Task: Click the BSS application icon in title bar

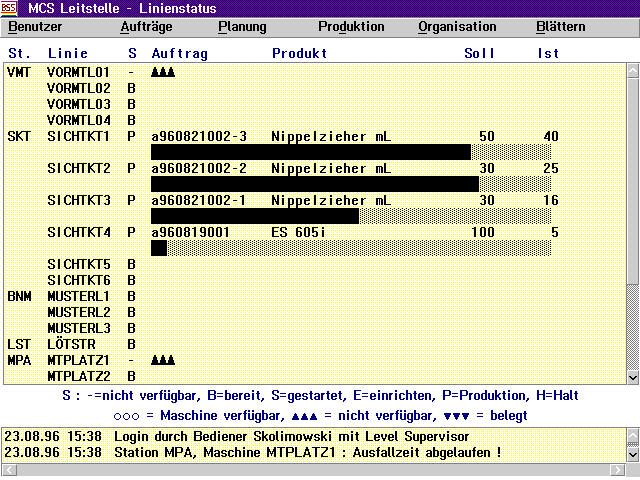Action: tap(10, 8)
